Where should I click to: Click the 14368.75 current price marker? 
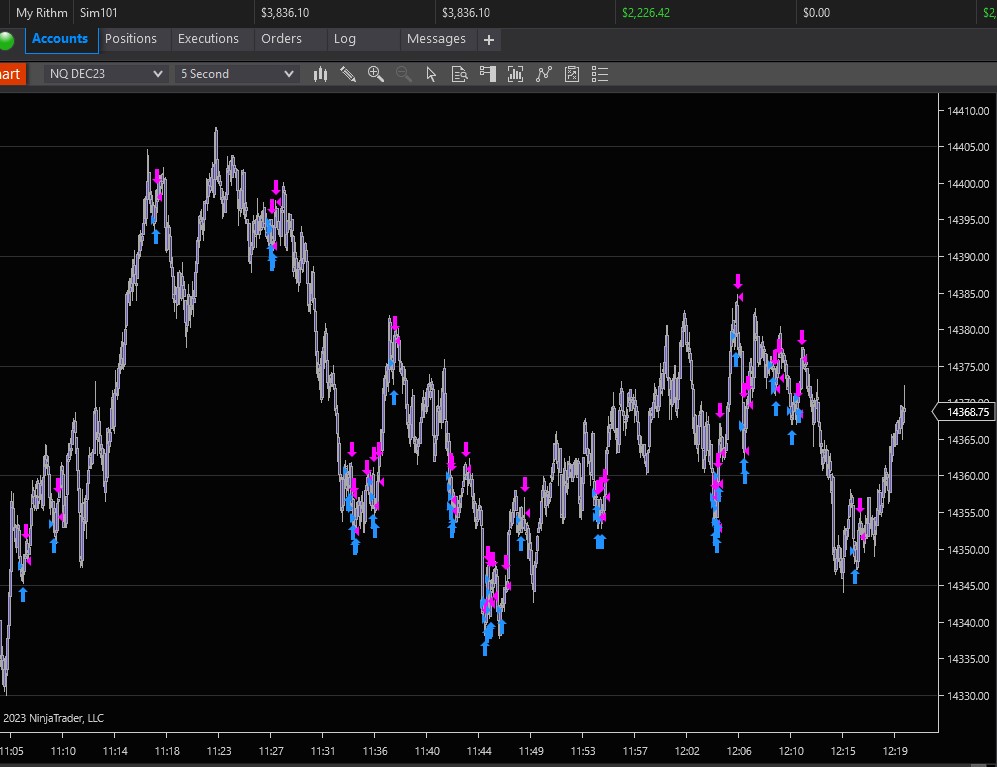967,412
